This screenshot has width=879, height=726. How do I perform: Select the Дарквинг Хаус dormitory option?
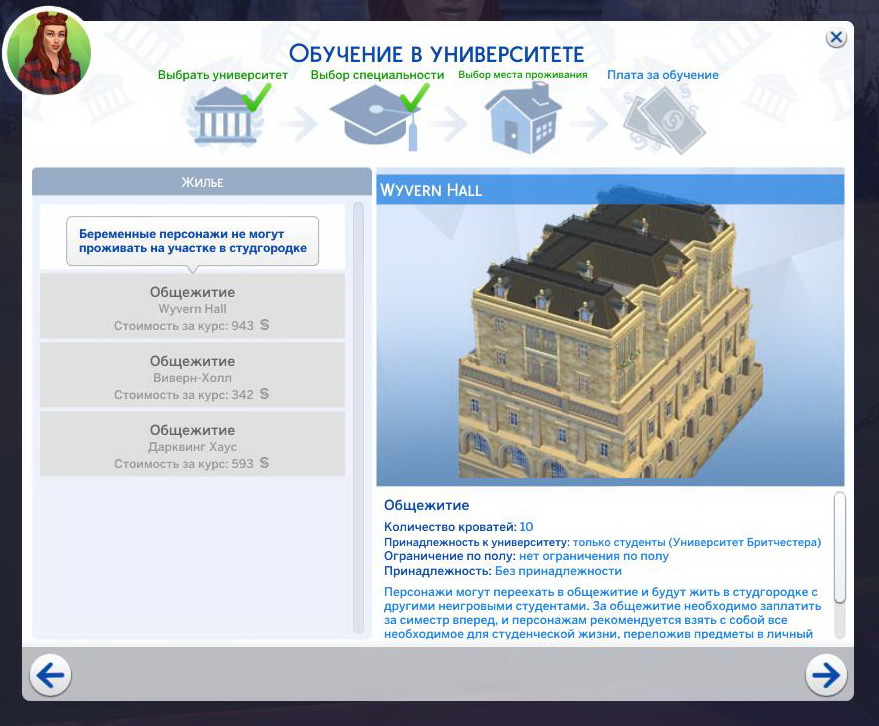pos(192,444)
